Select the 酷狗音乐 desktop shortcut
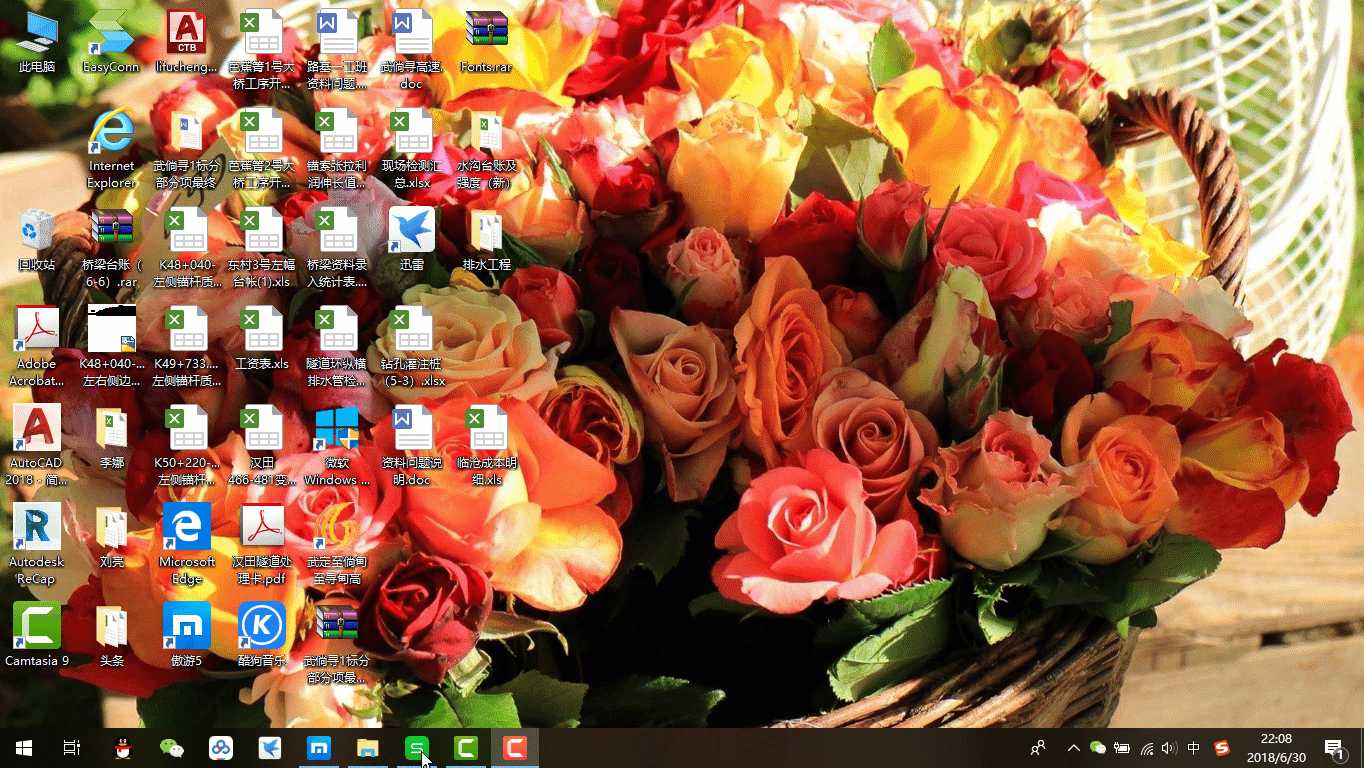1364x768 pixels. (262, 635)
